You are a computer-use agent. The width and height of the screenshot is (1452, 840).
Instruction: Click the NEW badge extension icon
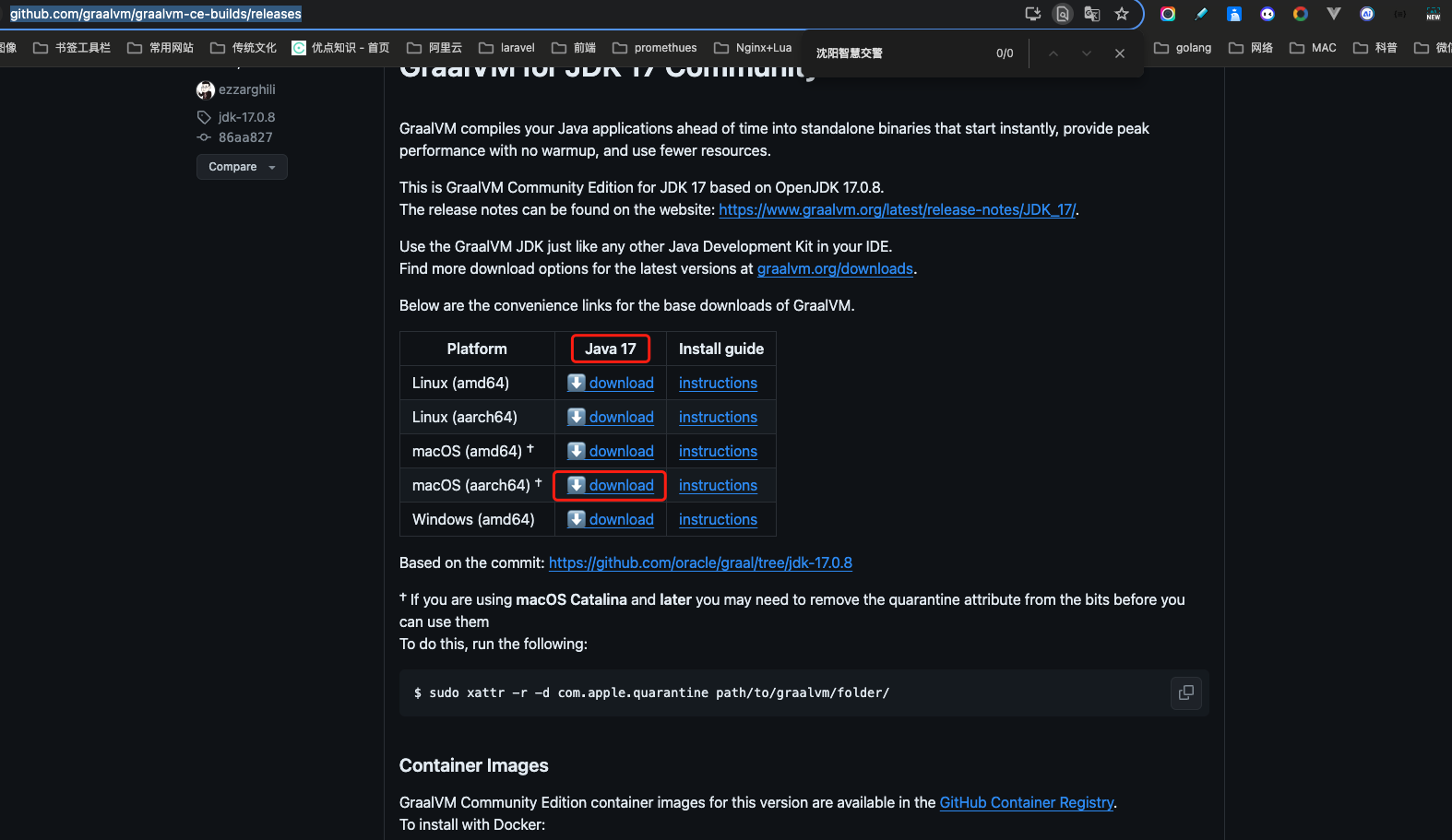tap(1434, 14)
